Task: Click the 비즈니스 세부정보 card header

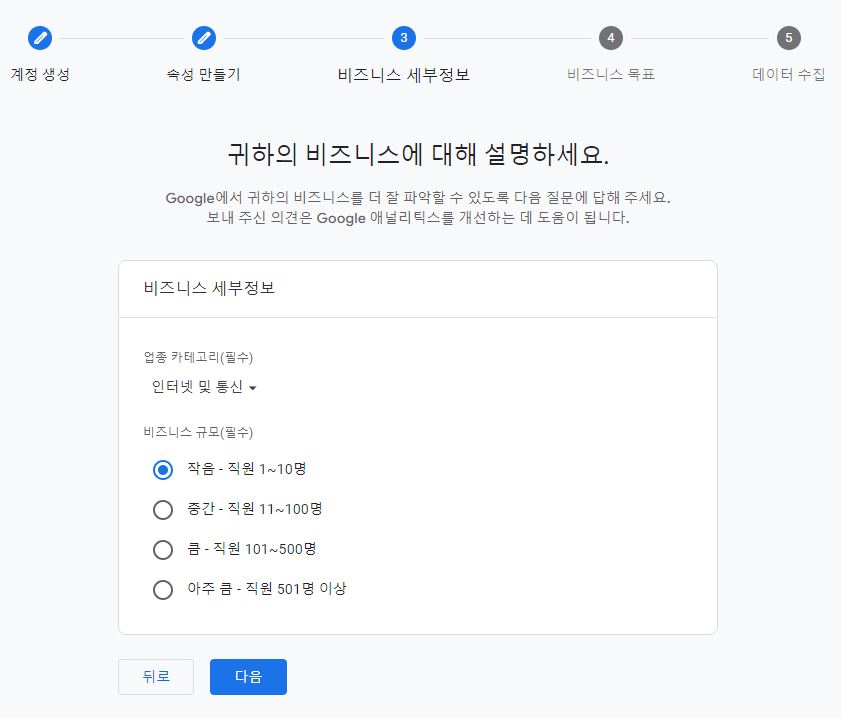Action: point(209,288)
